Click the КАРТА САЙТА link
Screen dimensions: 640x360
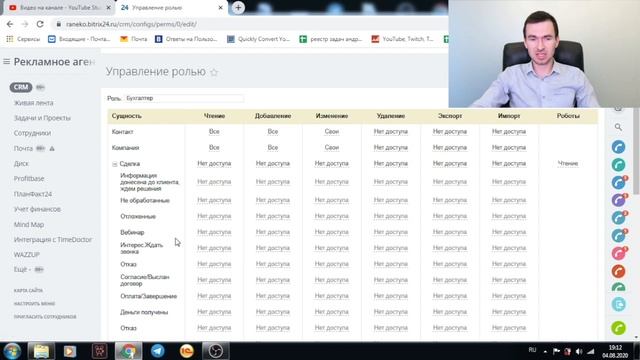pyautogui.click(x=28, y=291)
